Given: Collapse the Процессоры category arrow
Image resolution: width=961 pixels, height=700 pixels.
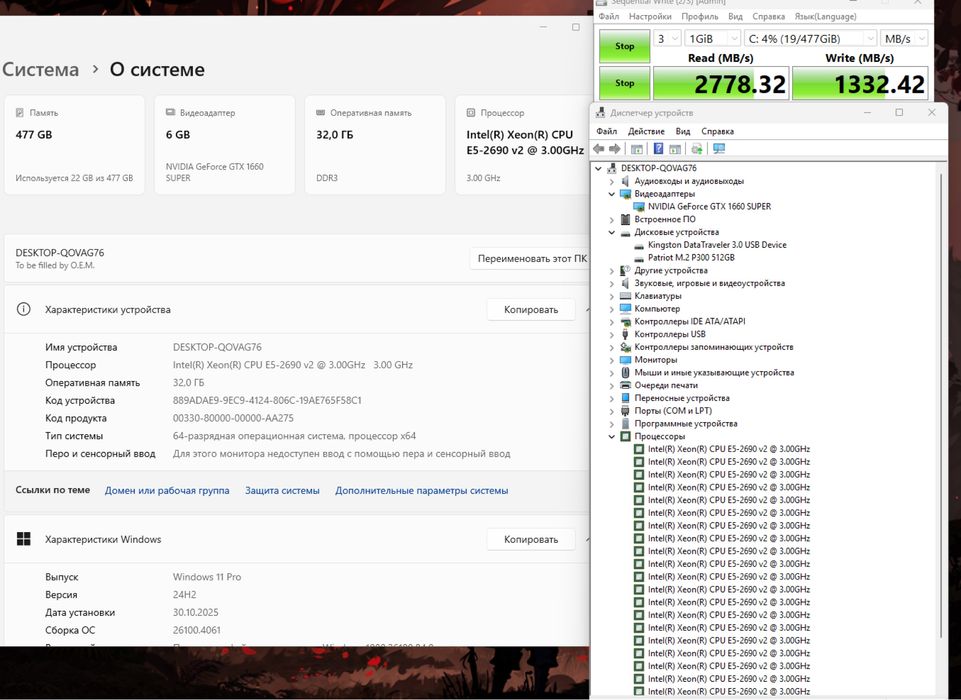Looking at the screenshot, I should click(612, 436).
